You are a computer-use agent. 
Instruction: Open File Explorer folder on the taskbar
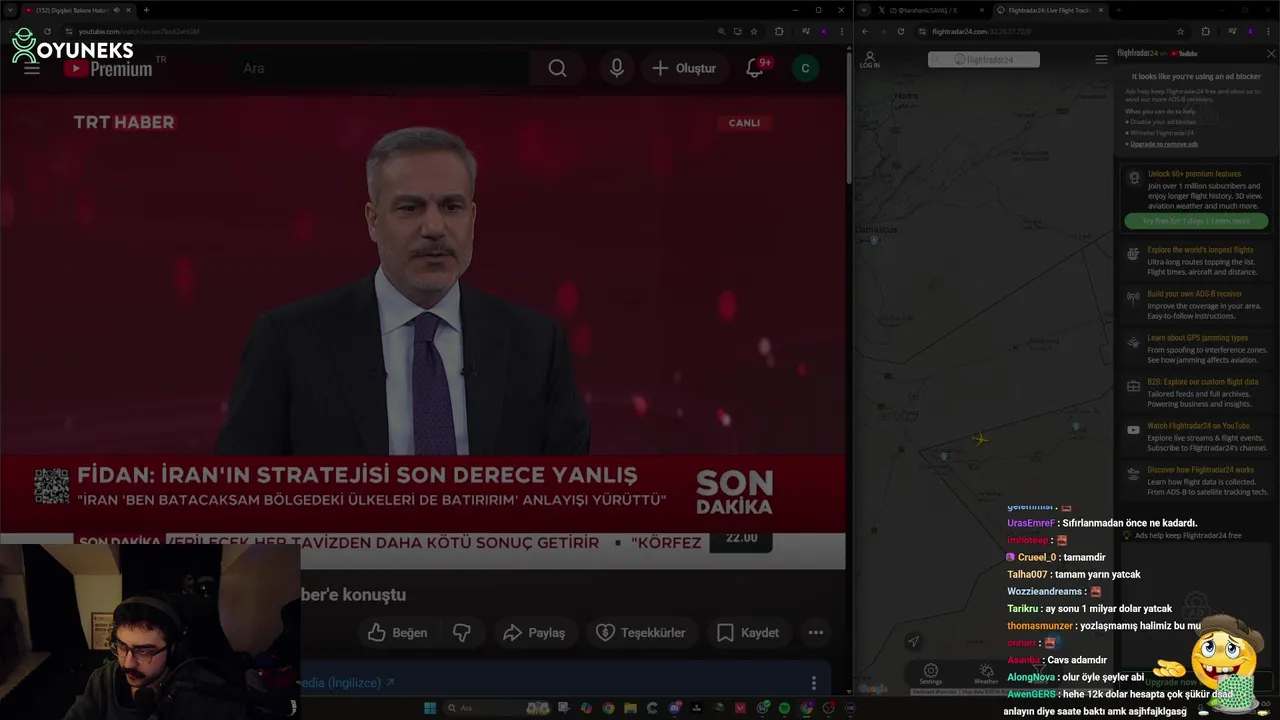(630, 708)
